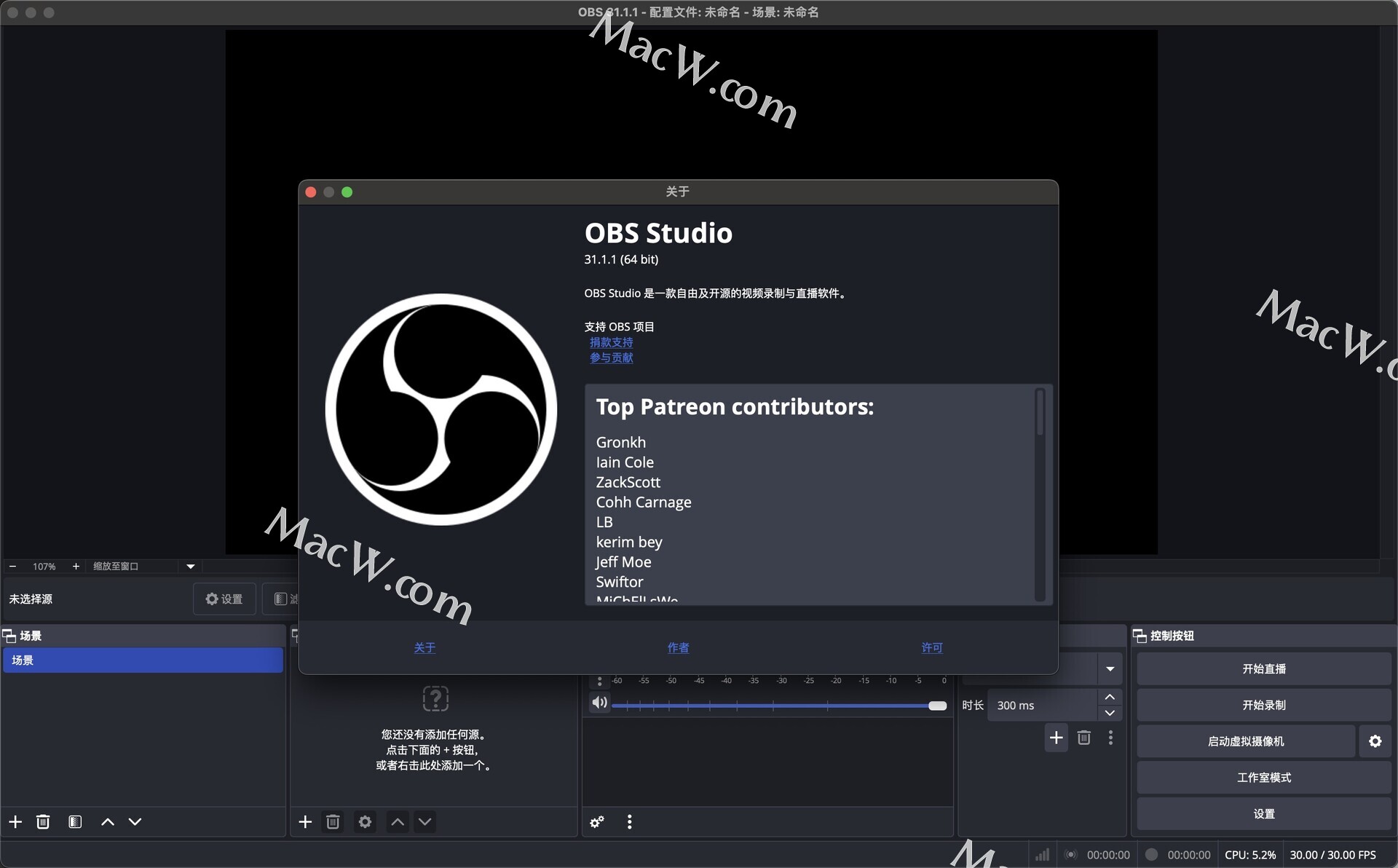Zoom out preview with minus icon

(12, 566)
